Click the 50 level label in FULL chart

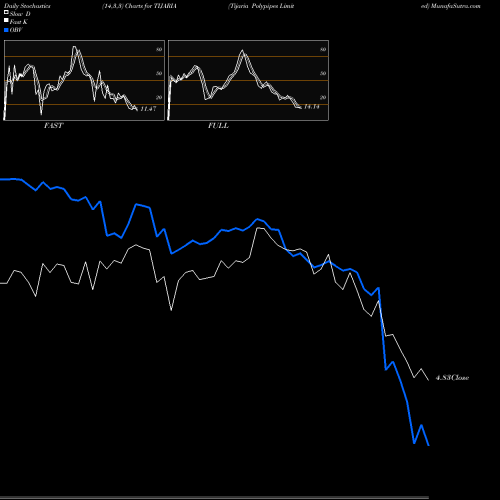point(323,73)
